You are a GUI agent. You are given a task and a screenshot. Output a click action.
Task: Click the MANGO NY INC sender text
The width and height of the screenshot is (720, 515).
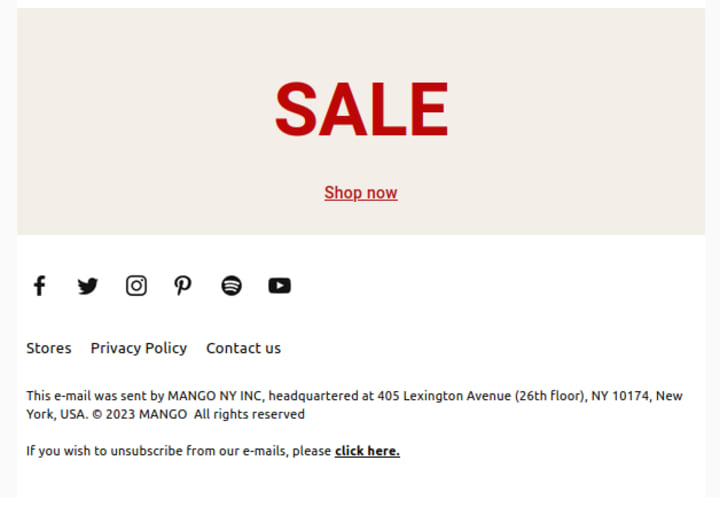pos(215,396)
